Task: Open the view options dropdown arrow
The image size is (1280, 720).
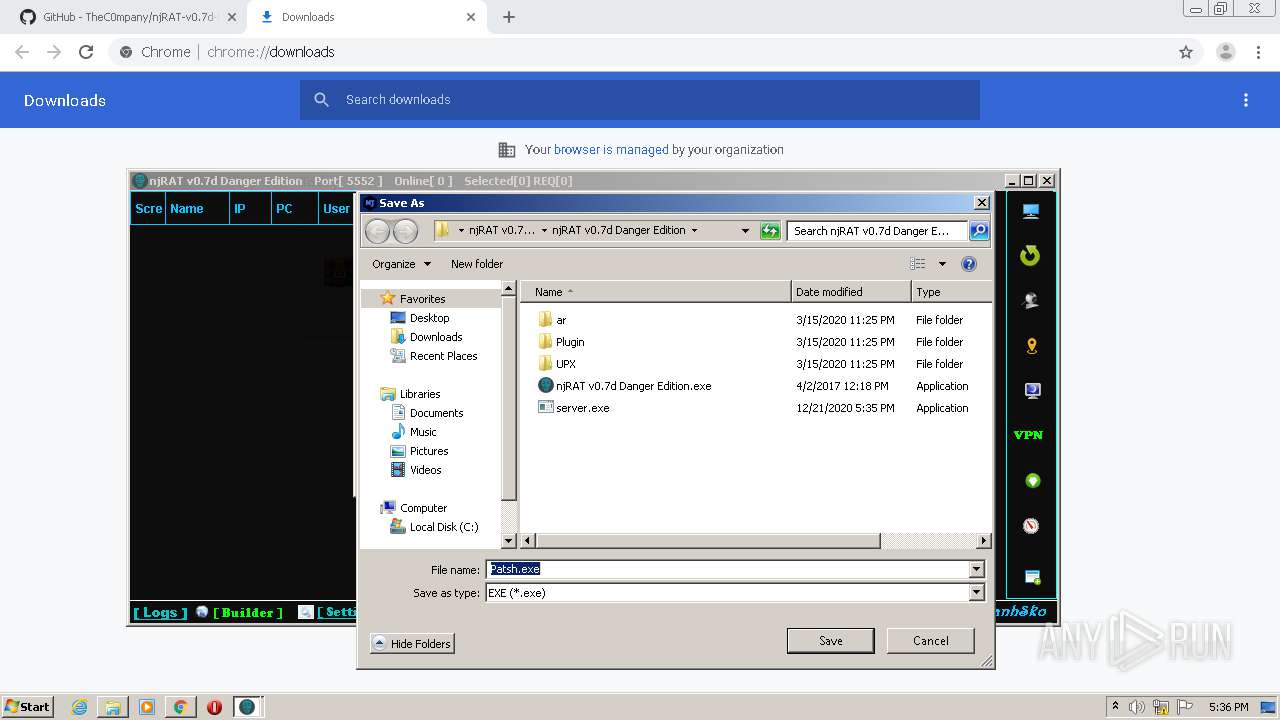Action: pos(941,264)
